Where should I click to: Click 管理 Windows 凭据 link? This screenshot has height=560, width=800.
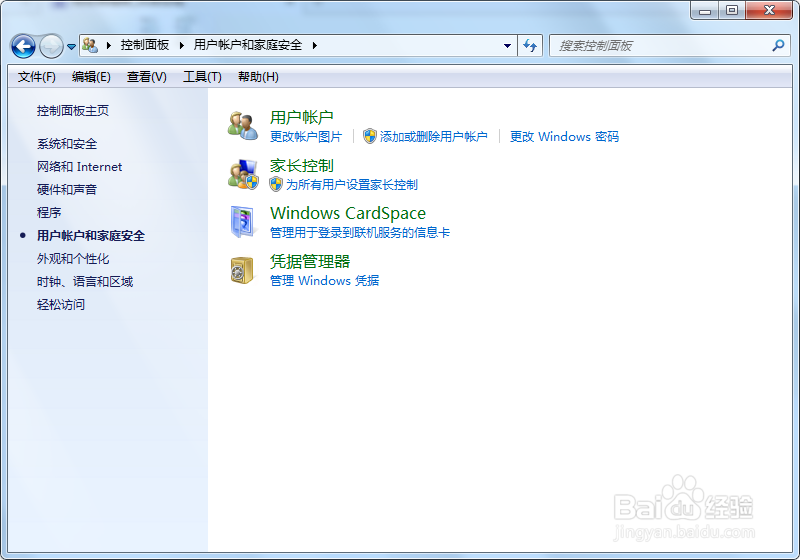[324, 281]
